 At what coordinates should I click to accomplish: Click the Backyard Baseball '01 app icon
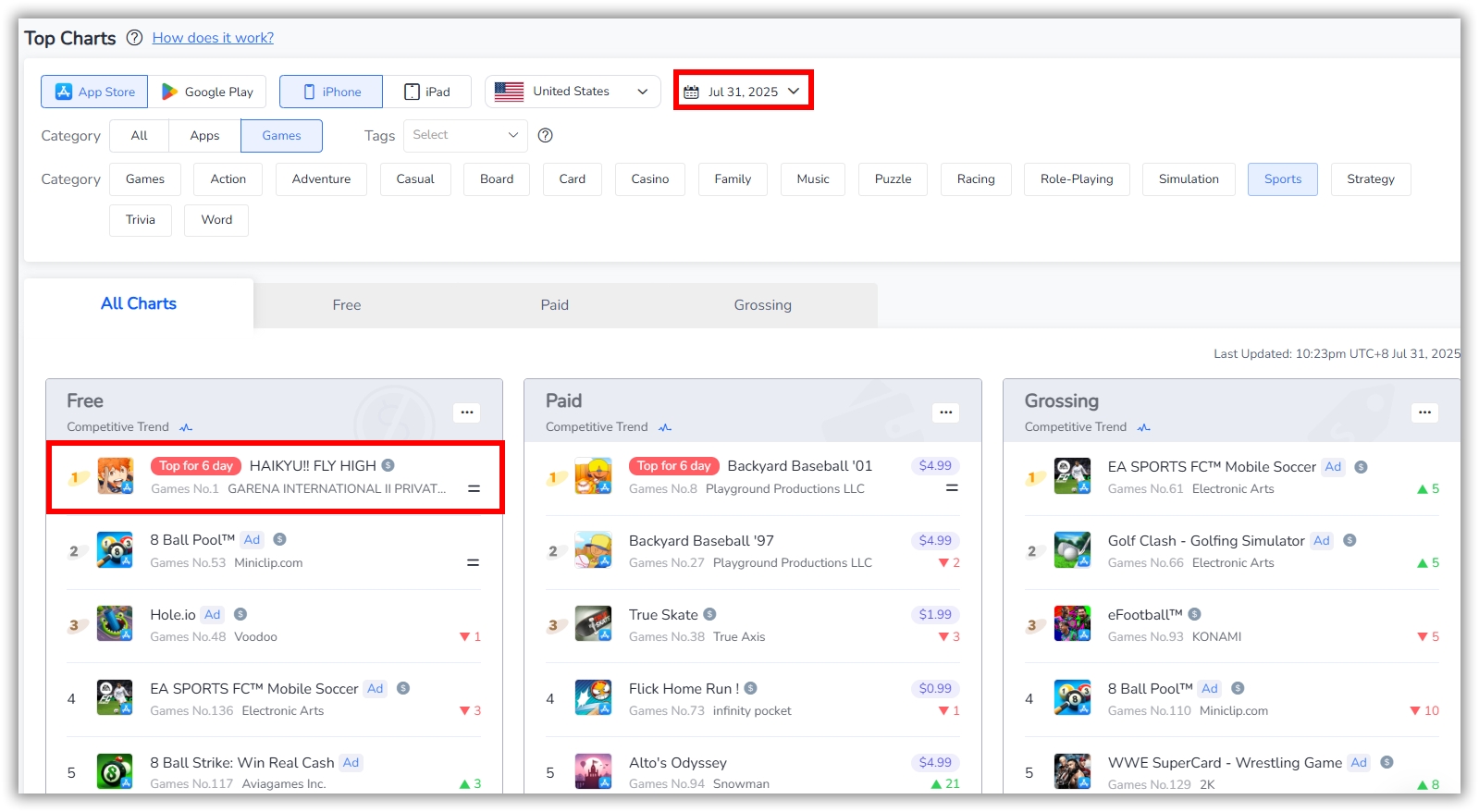[593, 476]
